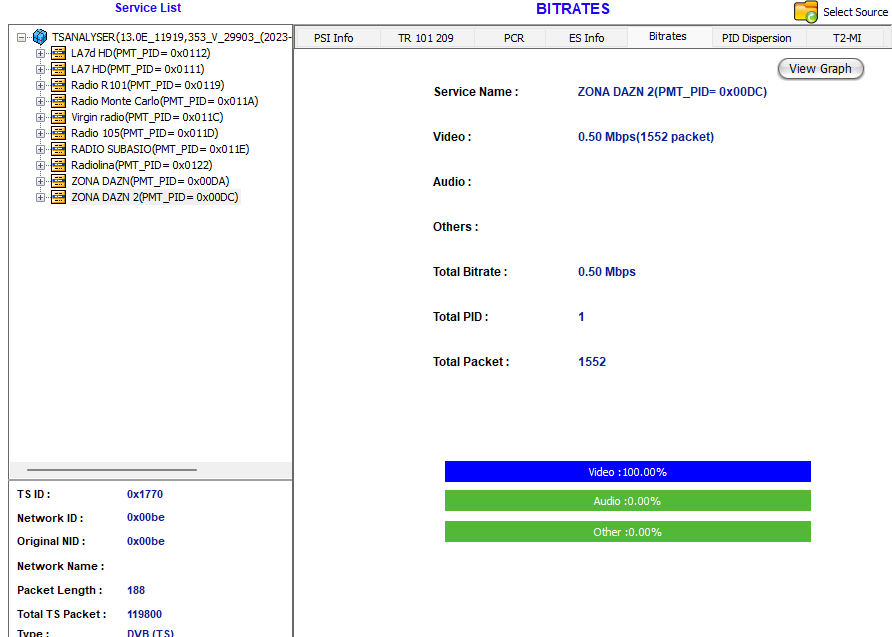Click the Total PID value 1

[581, 317]
